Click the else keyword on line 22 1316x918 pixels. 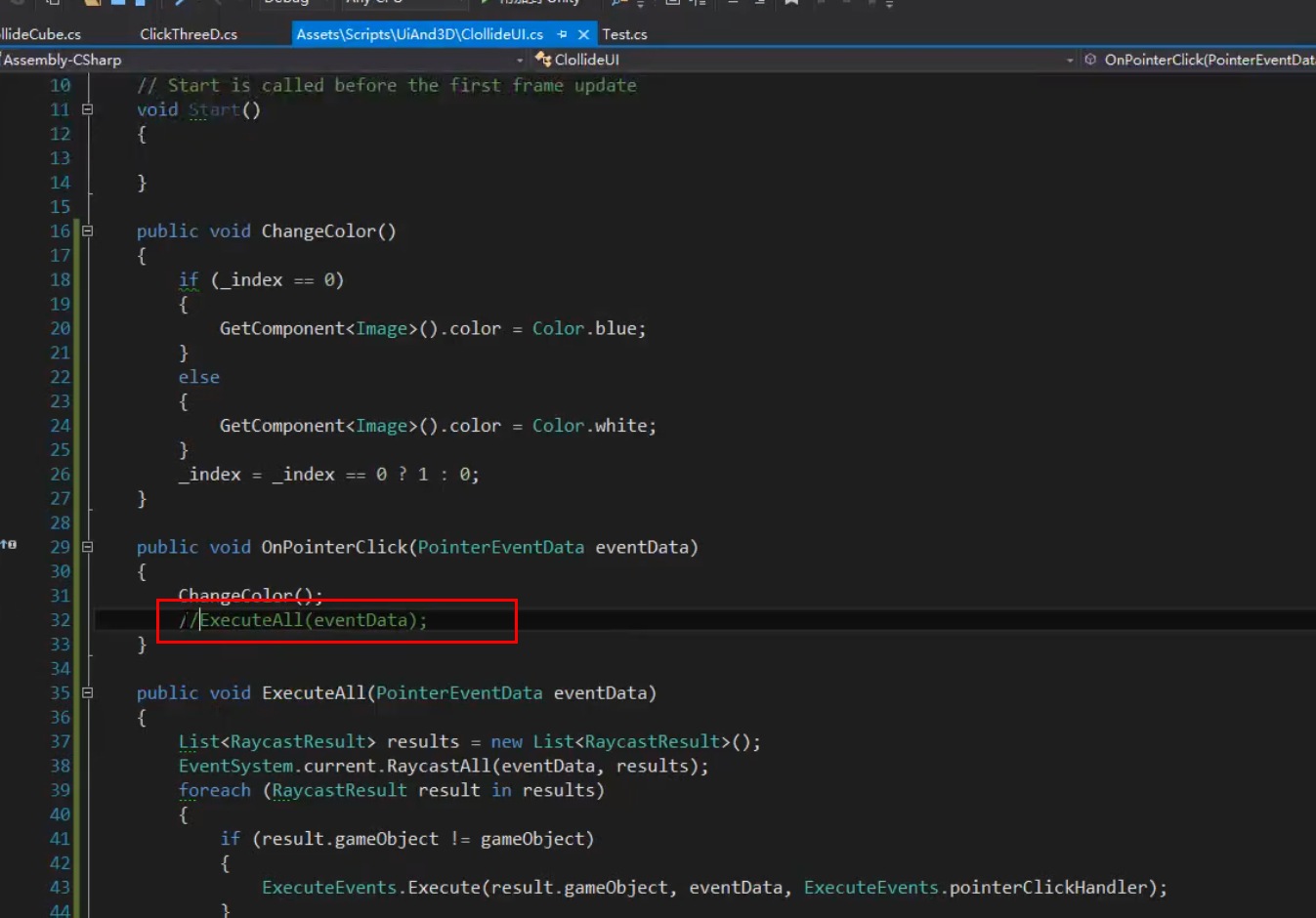(x=199, y=377)
